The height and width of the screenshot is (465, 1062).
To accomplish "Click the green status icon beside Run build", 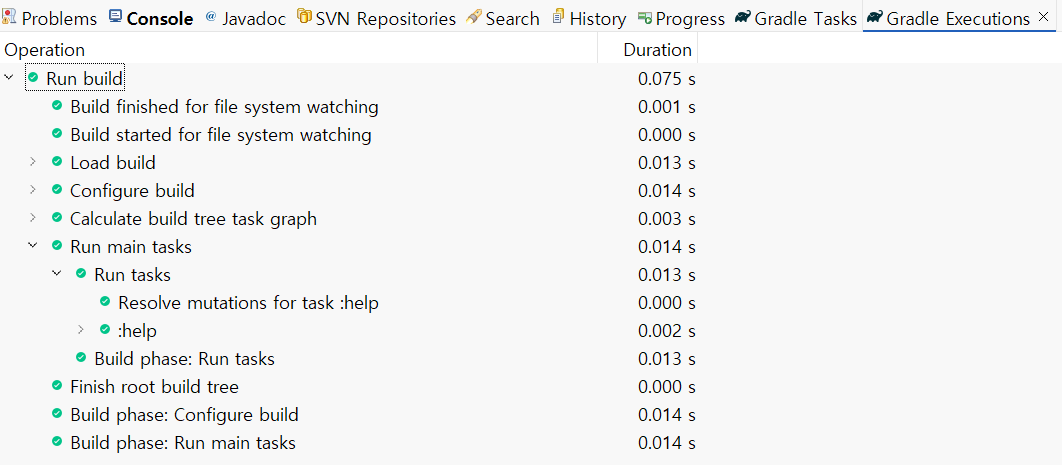I will pos(34,78).
